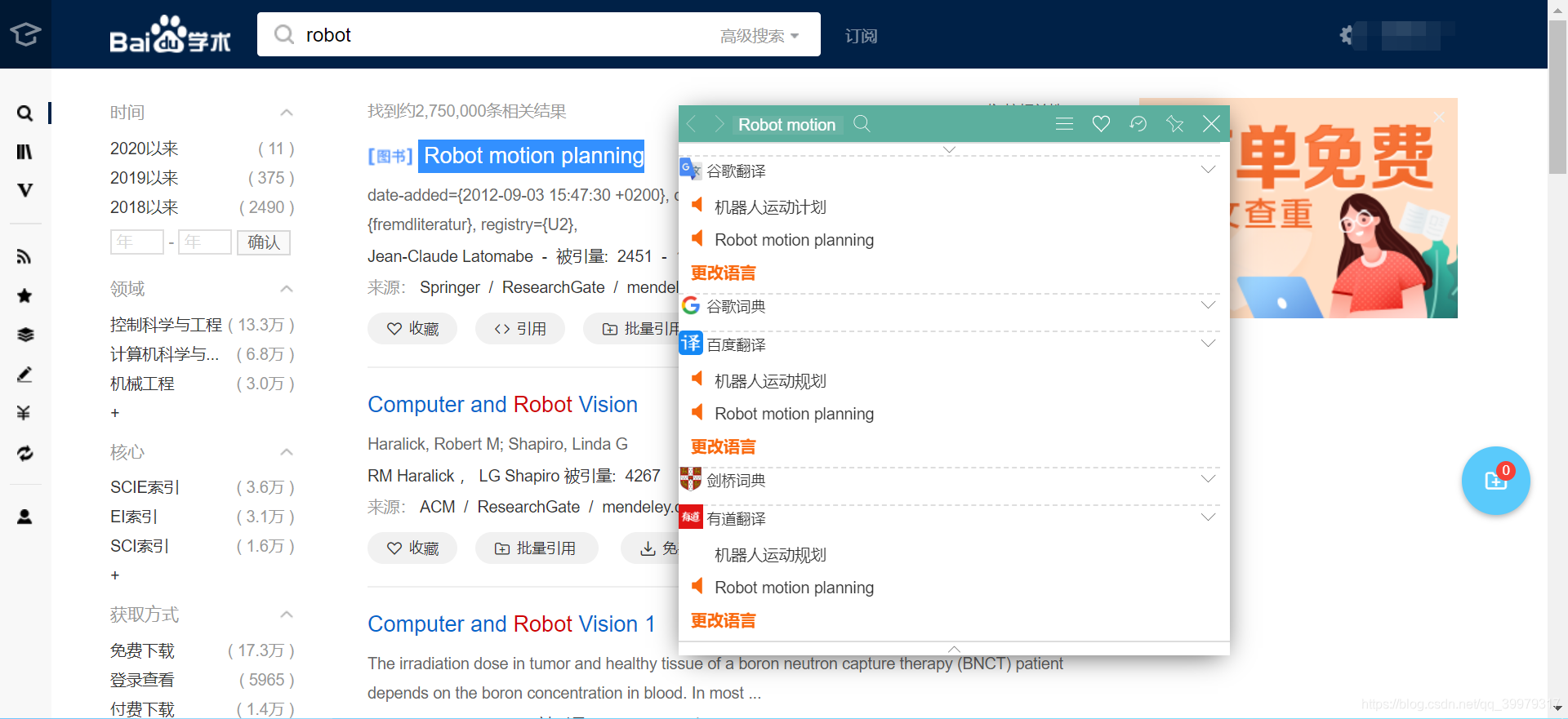
Task: Click the refresh arrows sidebar icon
Action: [x=24, y=453]
